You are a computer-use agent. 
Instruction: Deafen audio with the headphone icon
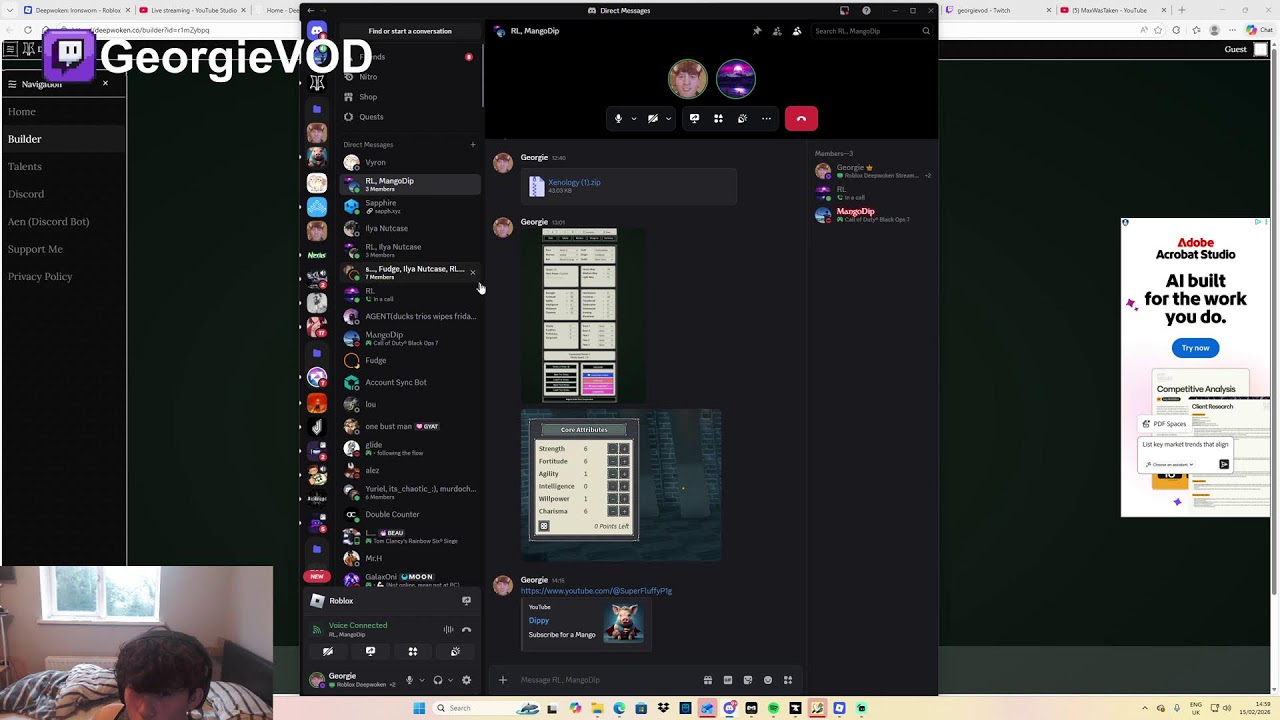[437, 680]
